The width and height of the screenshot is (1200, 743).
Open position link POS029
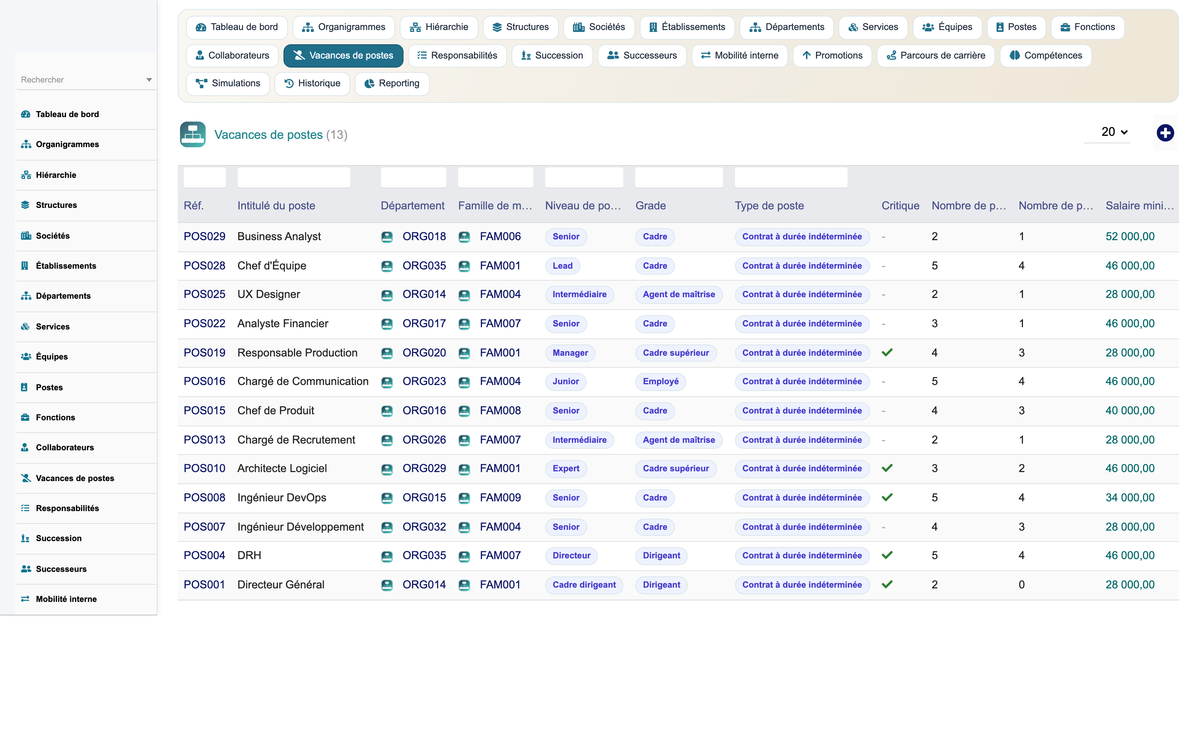pos(205,237)
